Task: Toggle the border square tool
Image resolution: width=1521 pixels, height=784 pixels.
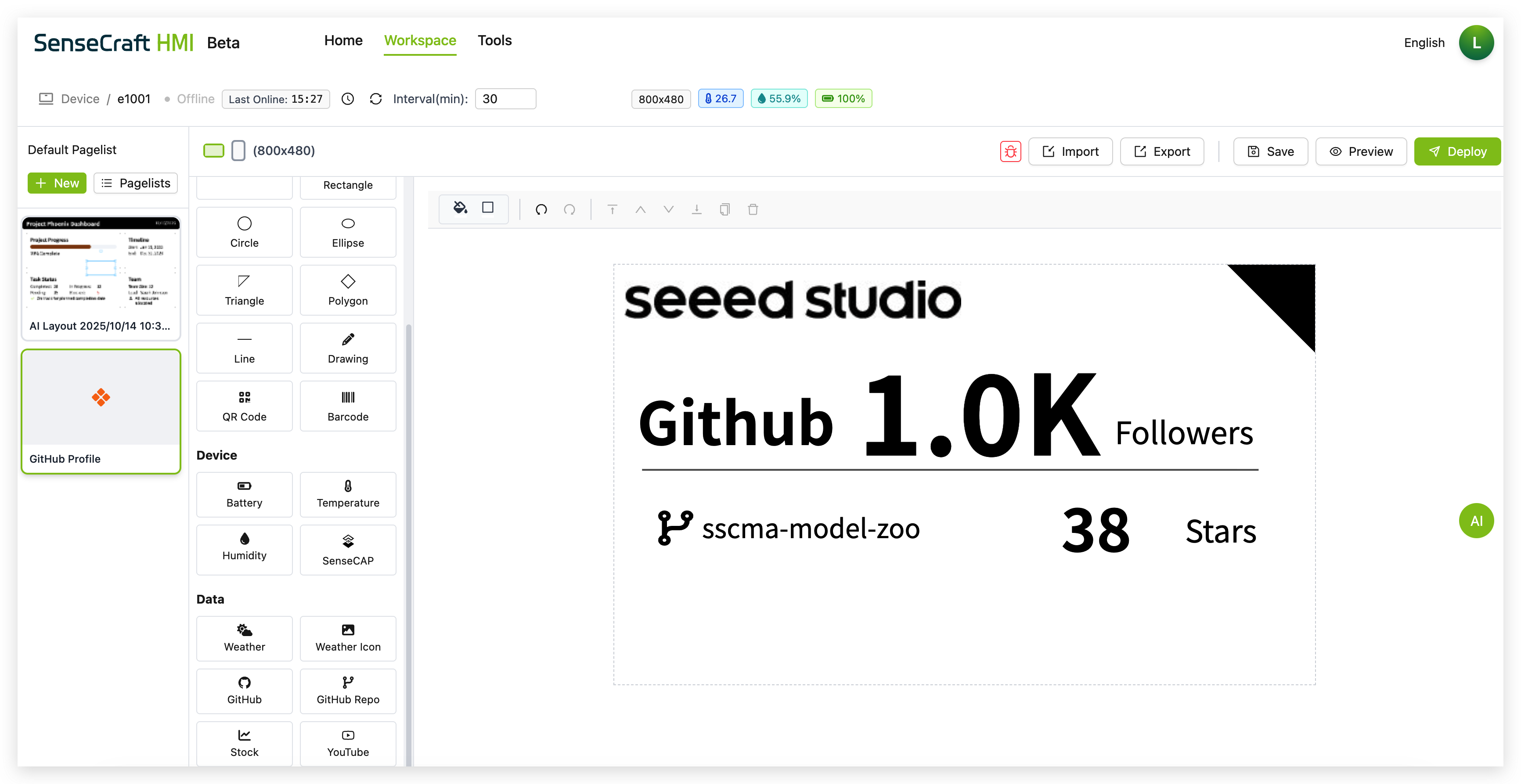Action: point(488,208)
